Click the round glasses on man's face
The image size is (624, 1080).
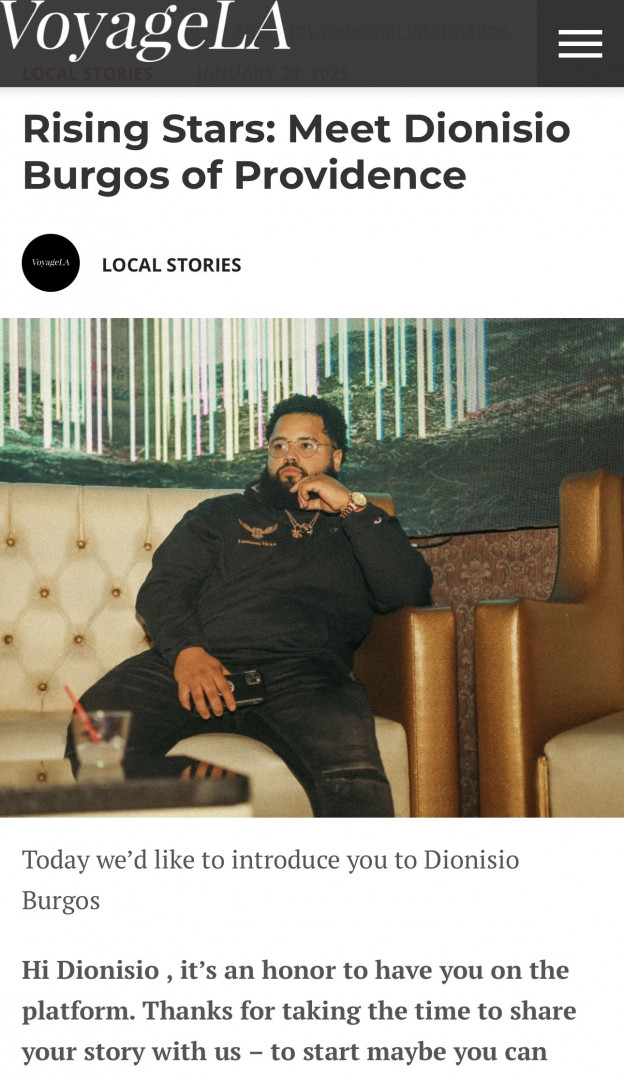(x=299, y=448)
